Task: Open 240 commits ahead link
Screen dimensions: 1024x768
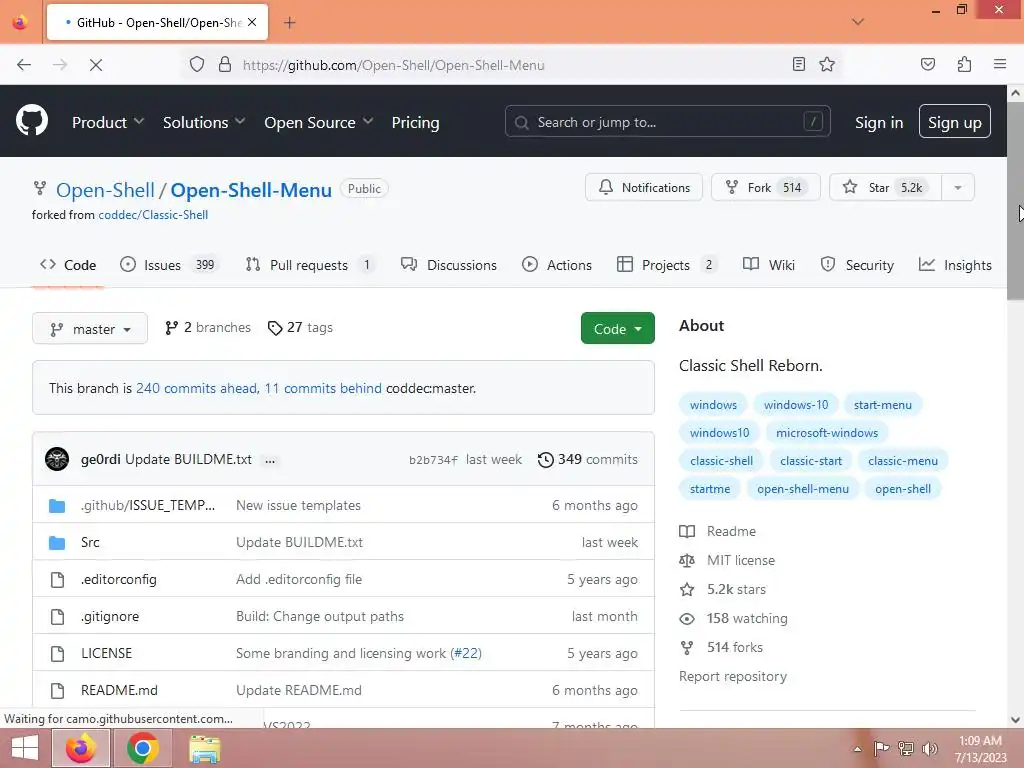Action: click(x=197, y=388)
